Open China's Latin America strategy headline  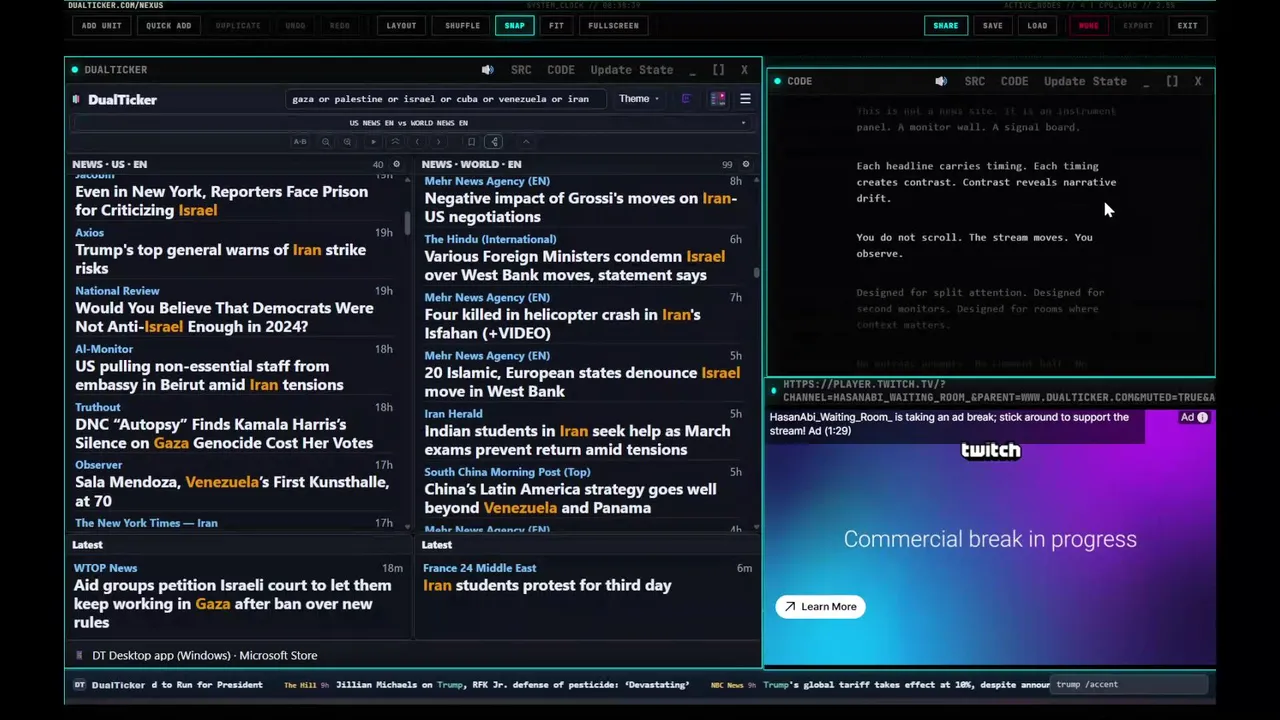(x=570, y=498)
